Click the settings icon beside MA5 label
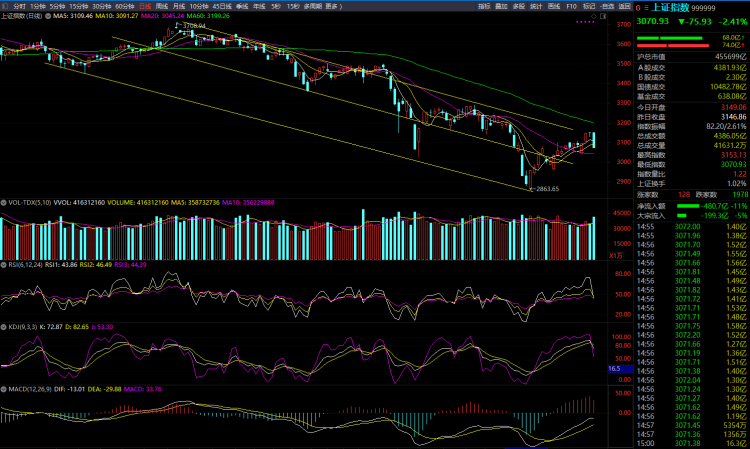 point(47,16)
